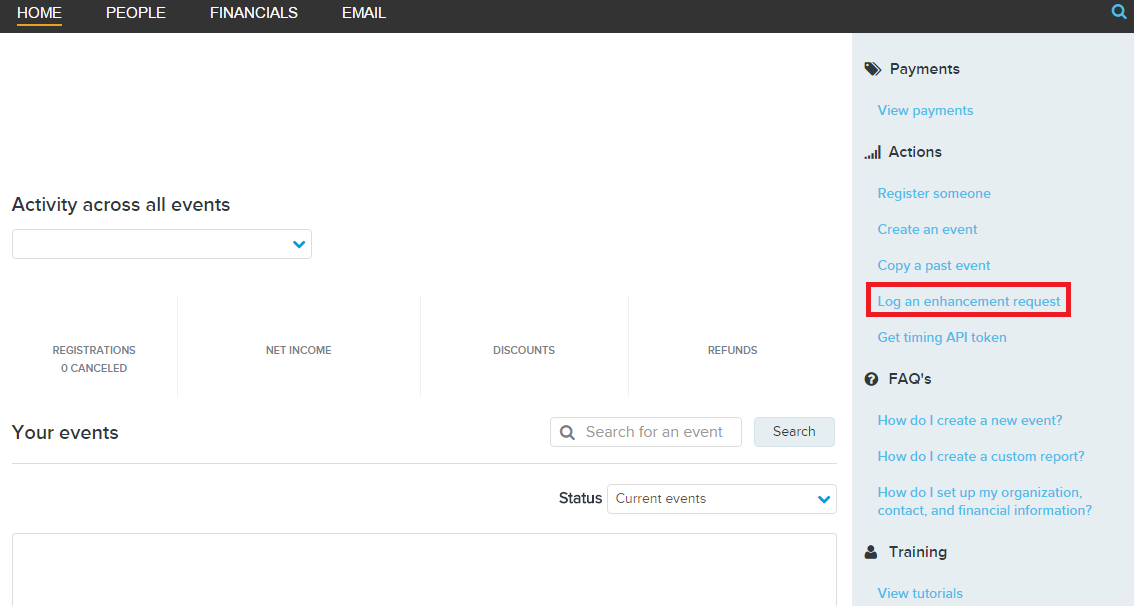Click Get timing API token
The image size is (1134, 606).
(939, 337)
